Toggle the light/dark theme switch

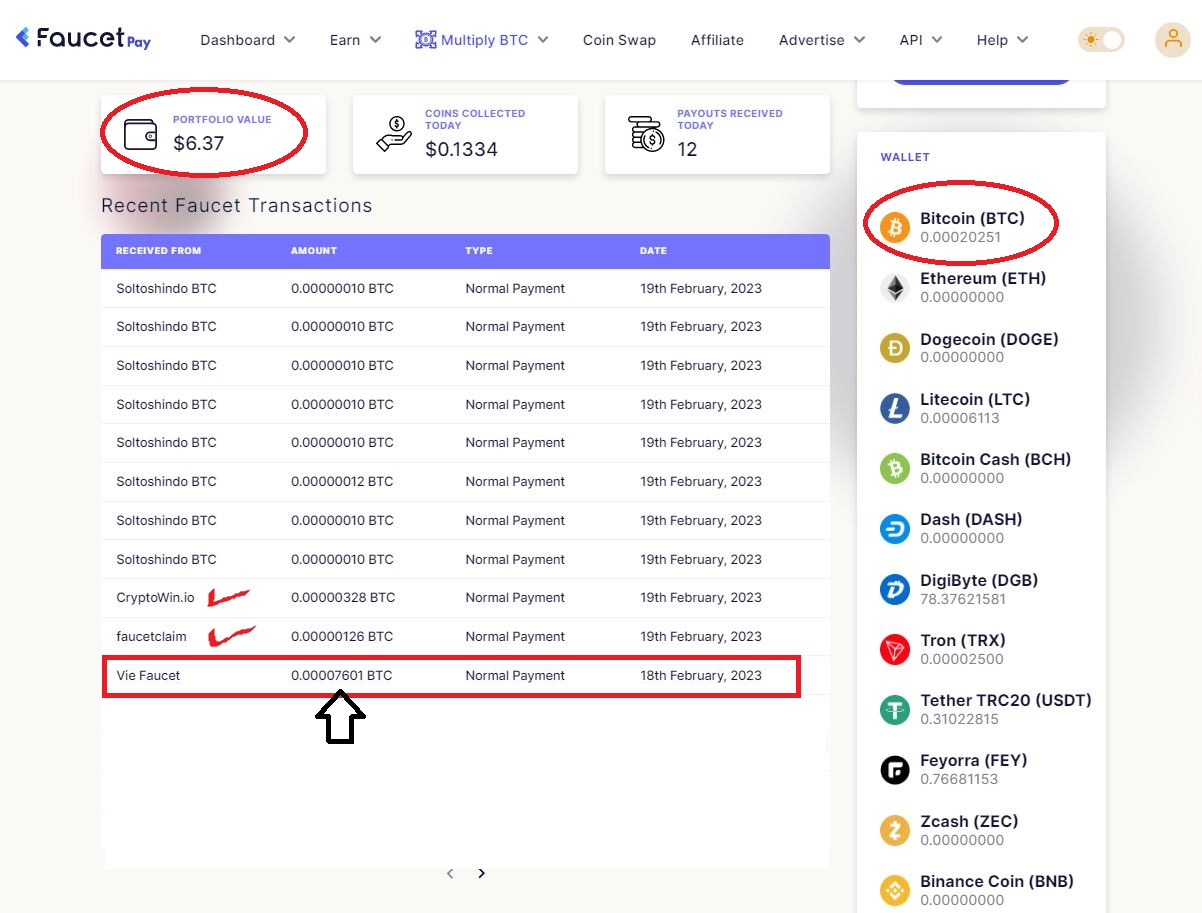(1101, 40)
